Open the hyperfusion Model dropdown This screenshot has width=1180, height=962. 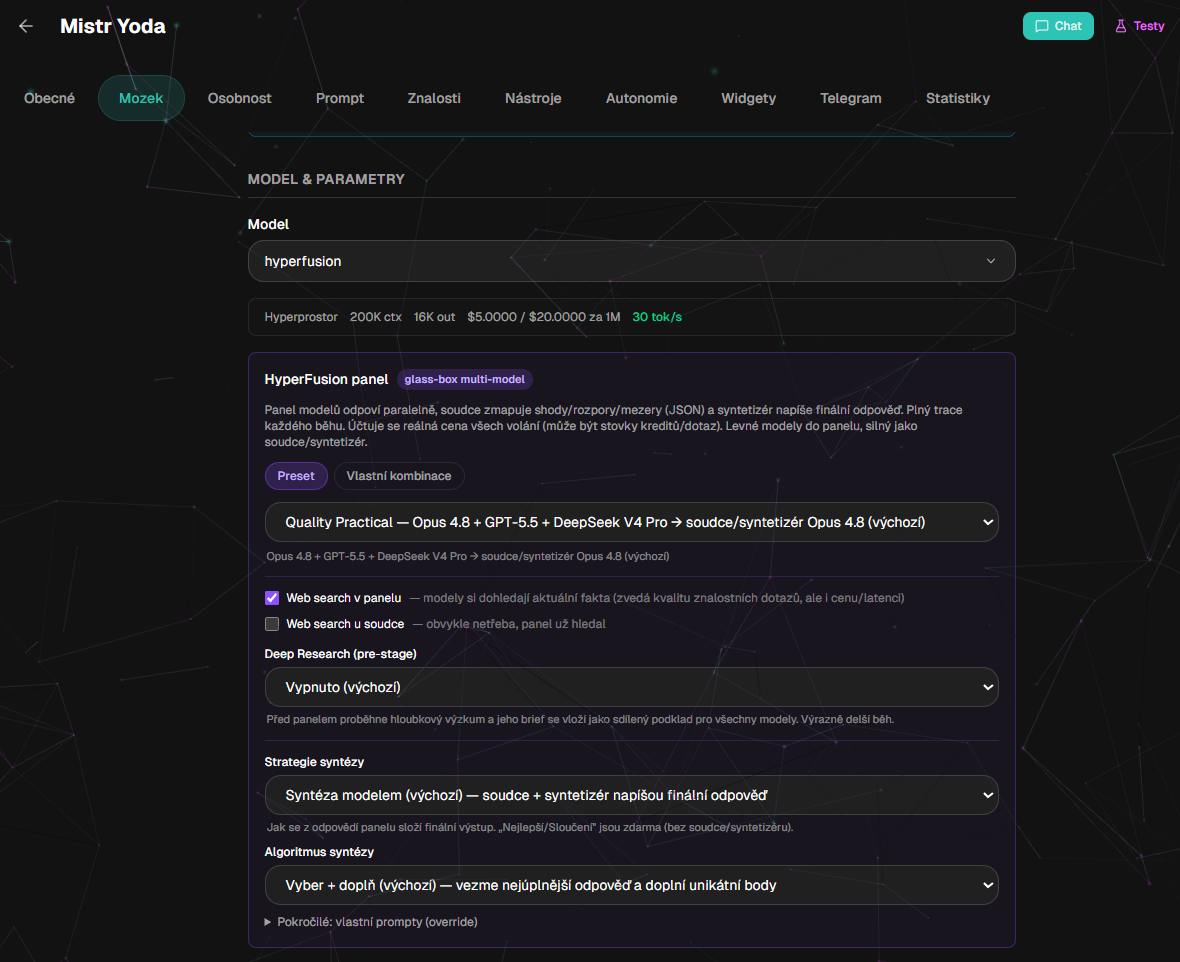(x=631, y=261)
